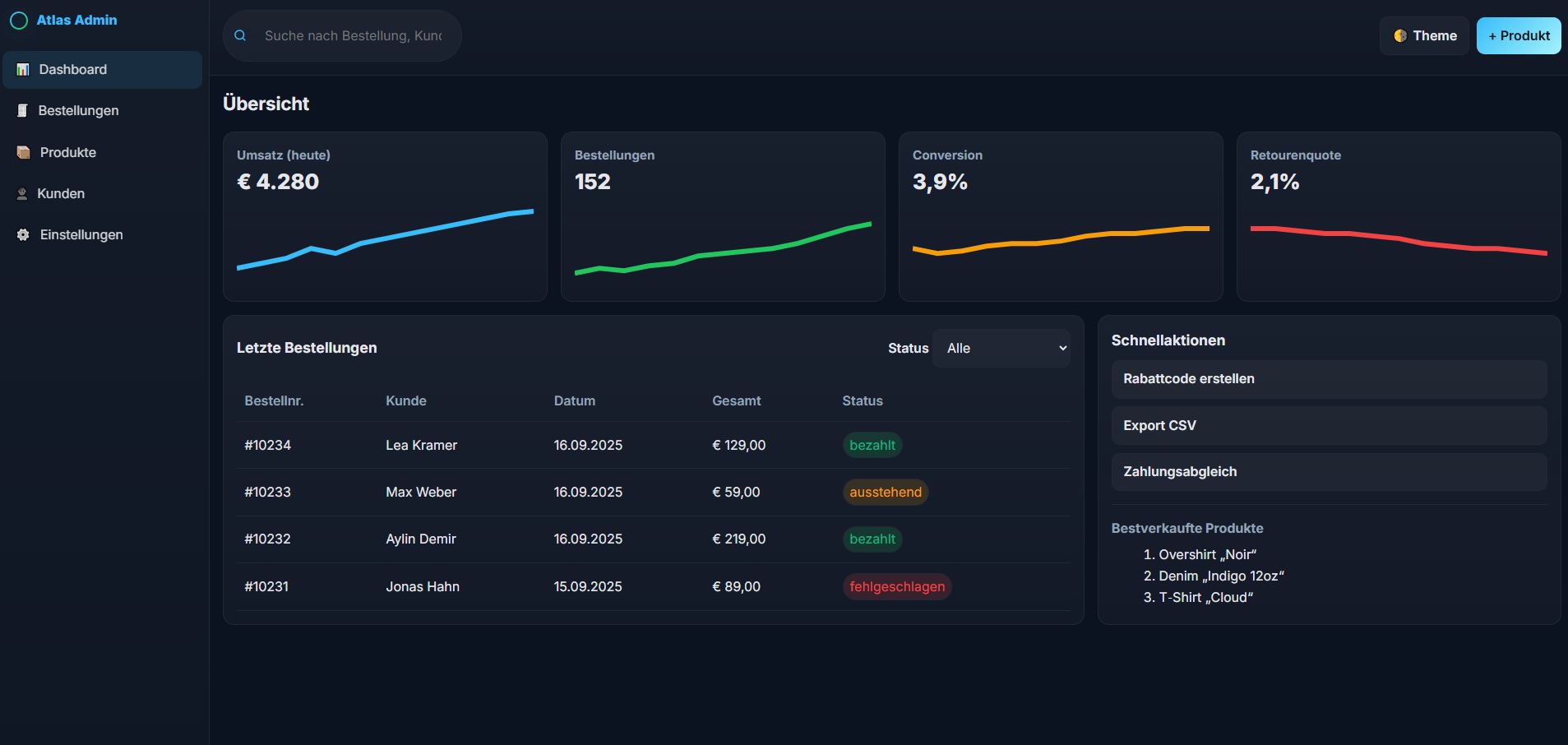Go to Kunden in the sidebar
The height and width of the screenshot is (745, 1568).
[x=61, y=194]
